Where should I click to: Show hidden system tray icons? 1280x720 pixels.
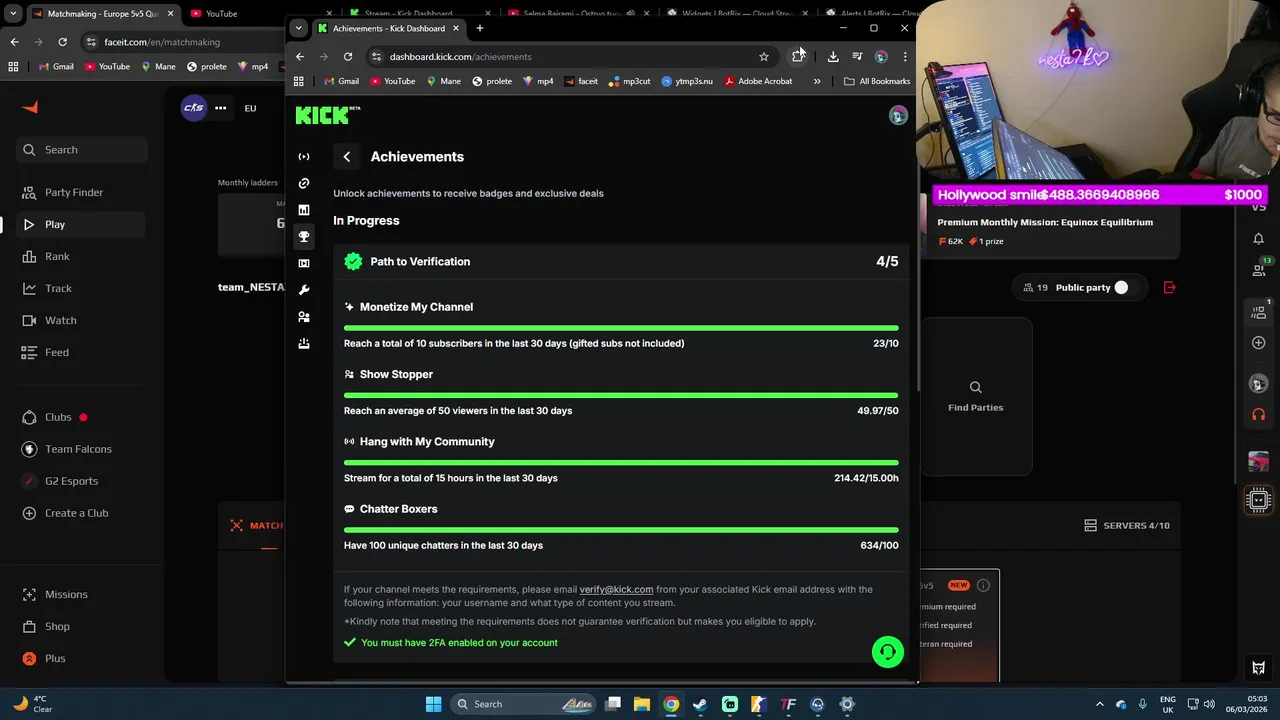pos(1100,704)
